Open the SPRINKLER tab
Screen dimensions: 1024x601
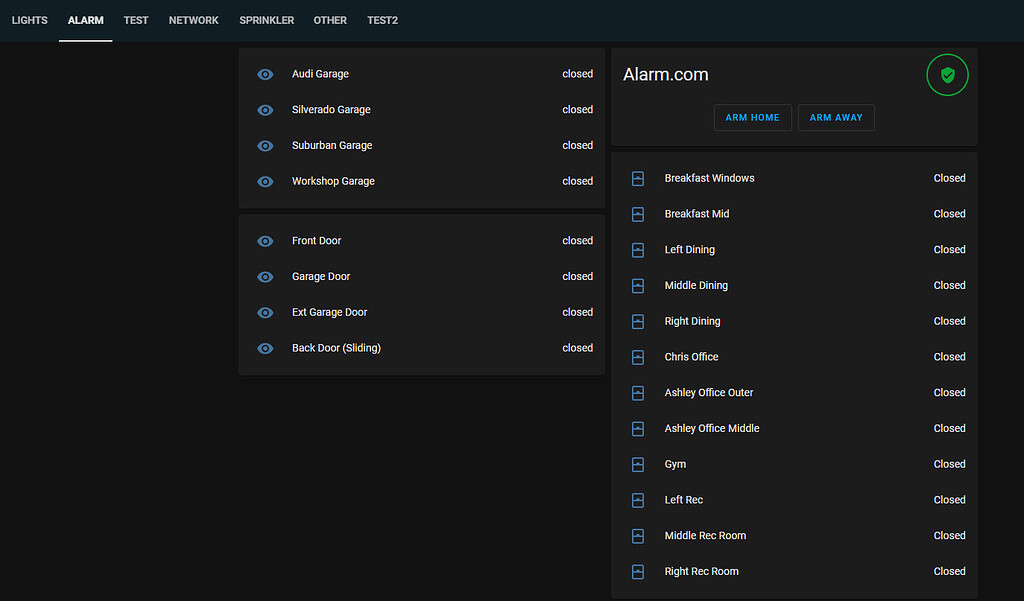(x=266, y=20)
